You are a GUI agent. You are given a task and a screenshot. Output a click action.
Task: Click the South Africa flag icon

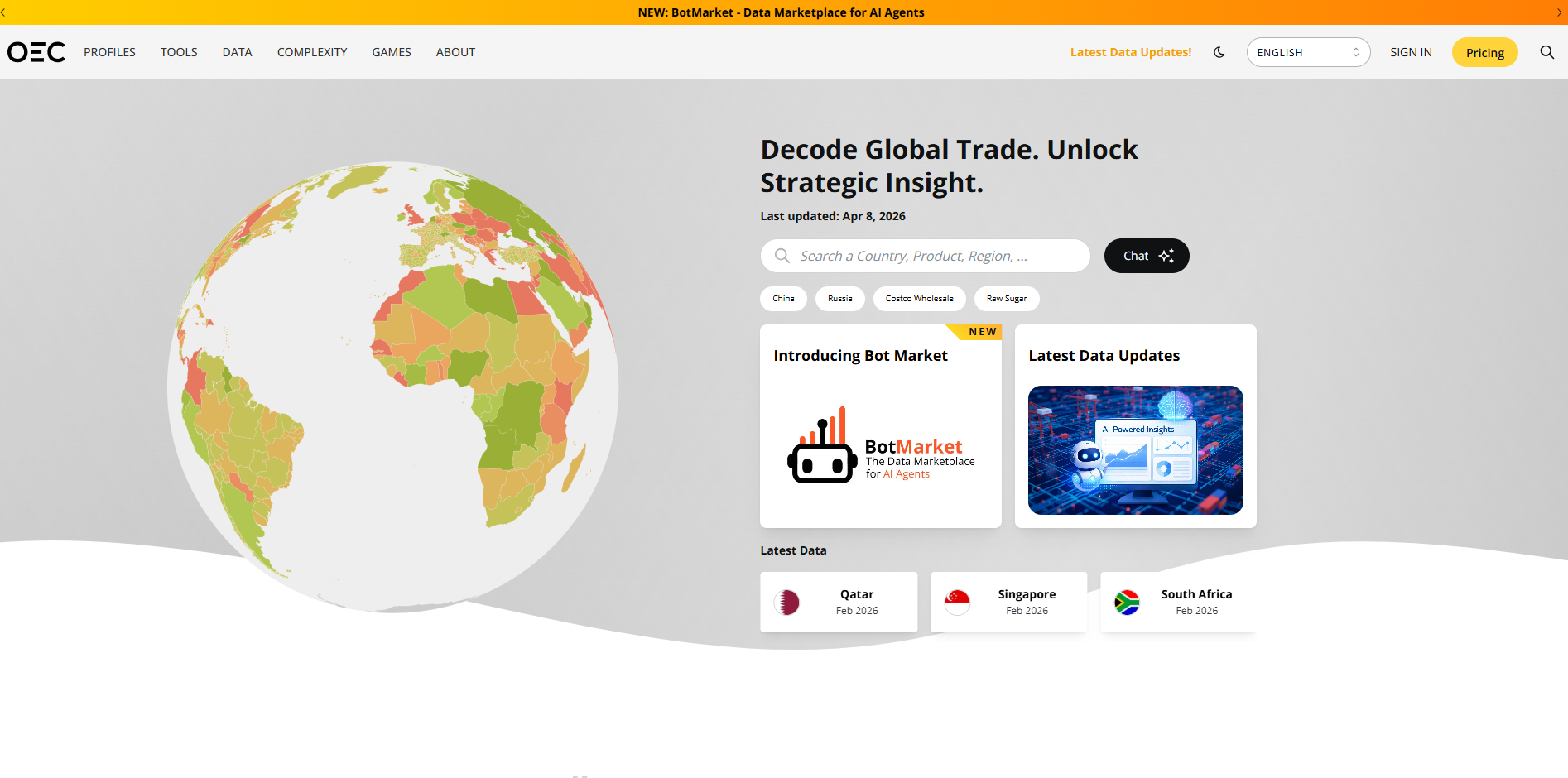[1127, 603]
